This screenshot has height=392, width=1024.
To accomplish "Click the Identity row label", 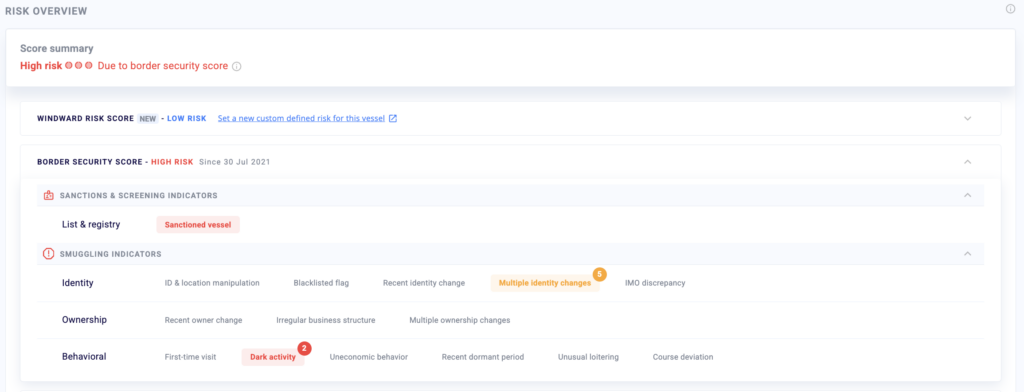I will coord(78,283).
